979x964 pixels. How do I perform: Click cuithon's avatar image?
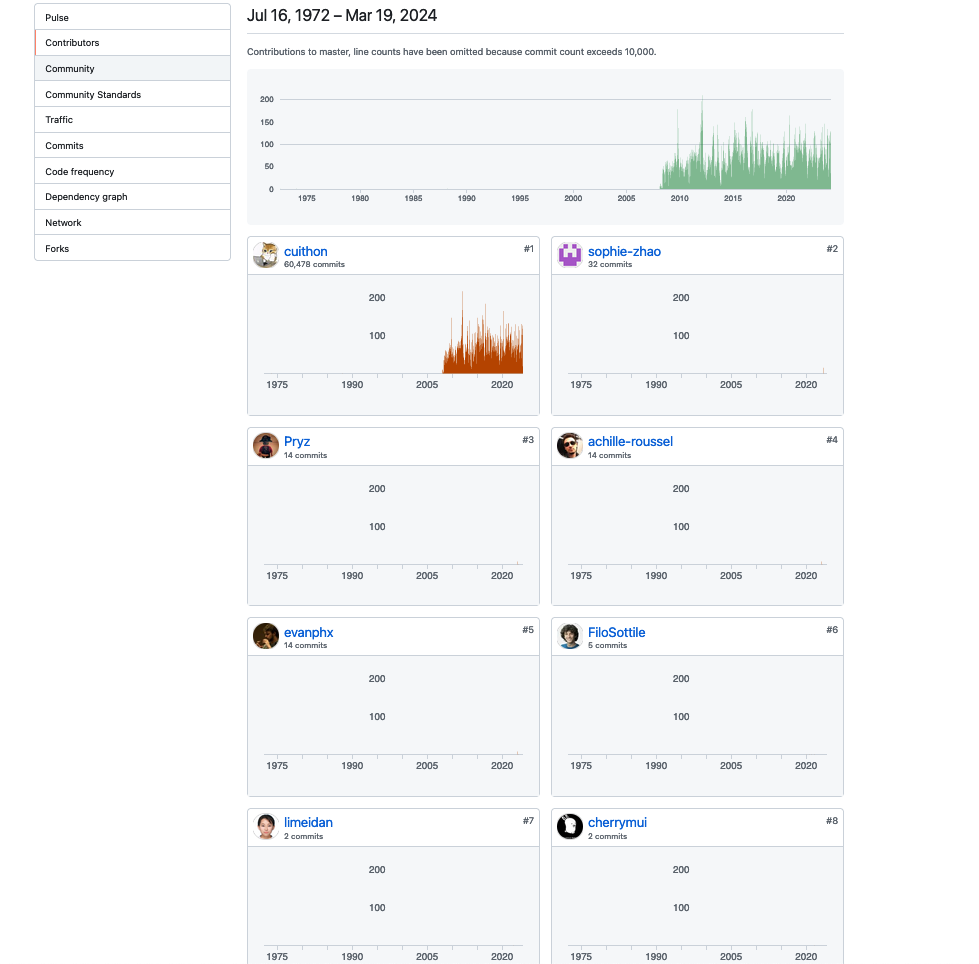coord(265,255)
